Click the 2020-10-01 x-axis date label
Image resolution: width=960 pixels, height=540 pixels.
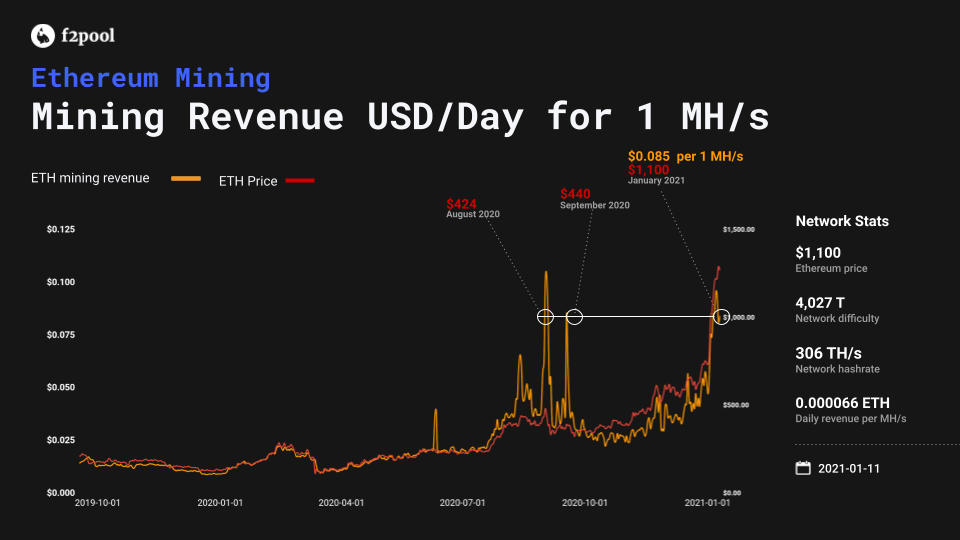(x=585, y=503)
